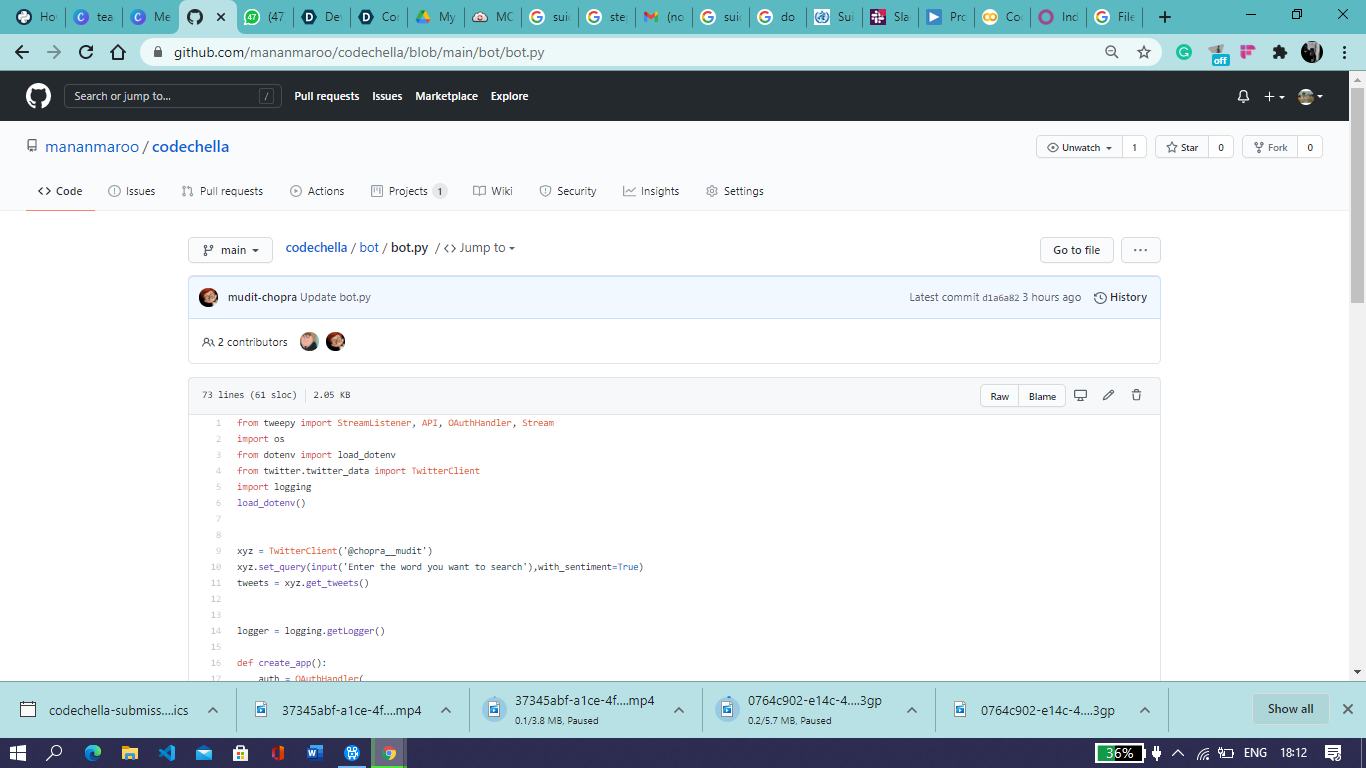Screen dimensions: 1366x768
Task: Open the Unwatch dropdown button
Action: [x=1079, y=147]
